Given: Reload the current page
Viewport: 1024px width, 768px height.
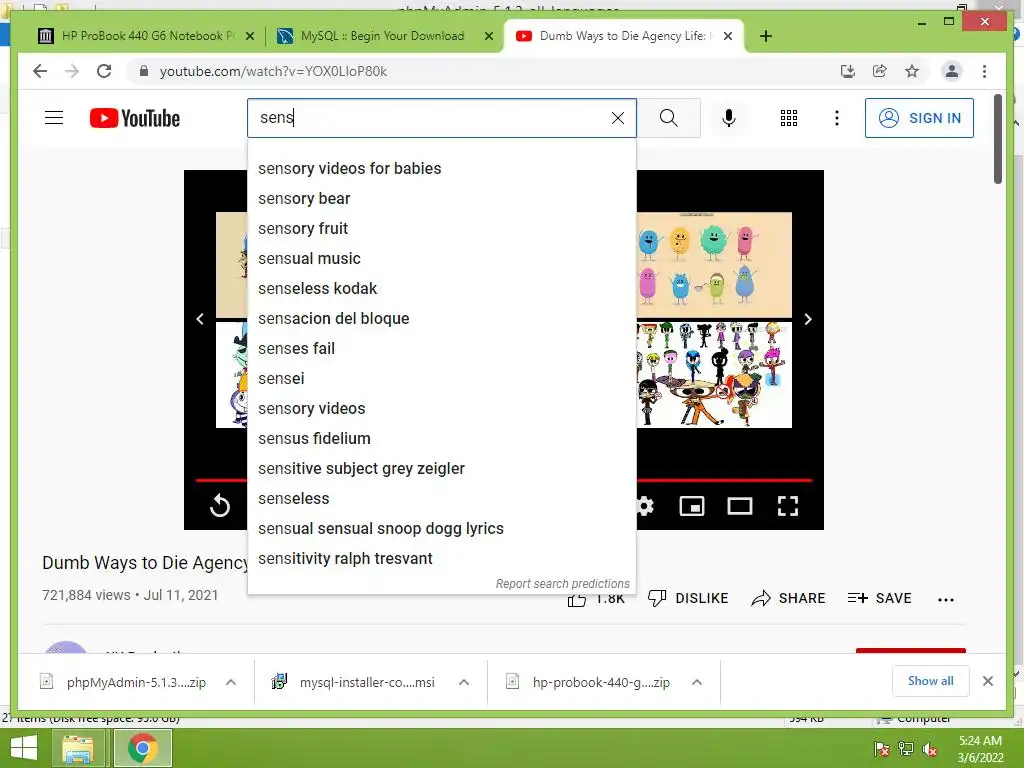Looking at the screenshot, I should point(104,71).
